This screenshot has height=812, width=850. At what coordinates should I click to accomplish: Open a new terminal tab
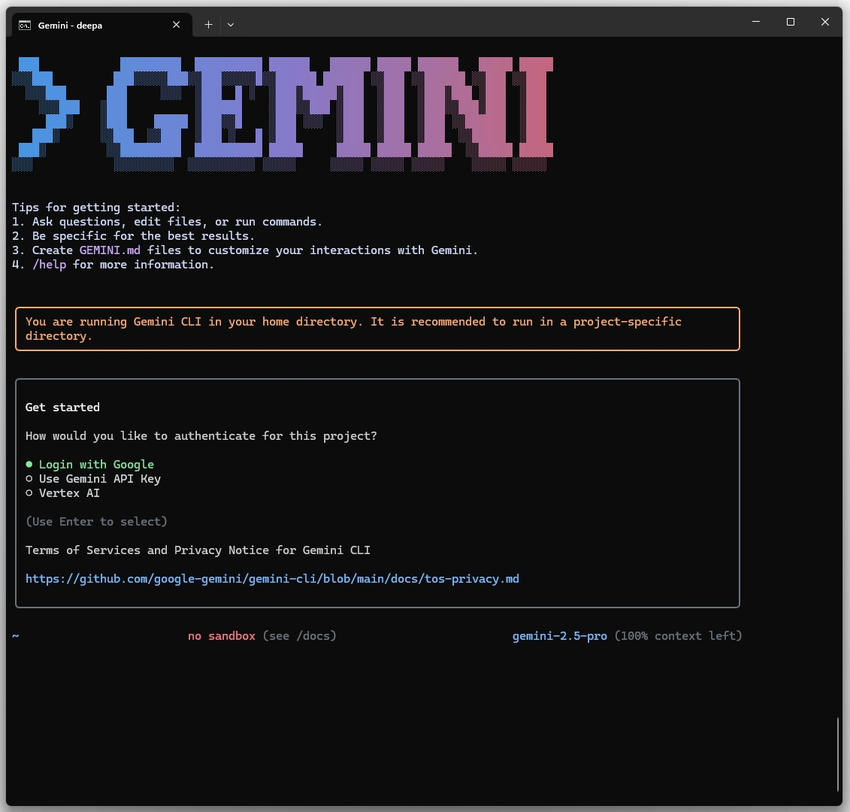pyautogui.click(x=208, y=24)
